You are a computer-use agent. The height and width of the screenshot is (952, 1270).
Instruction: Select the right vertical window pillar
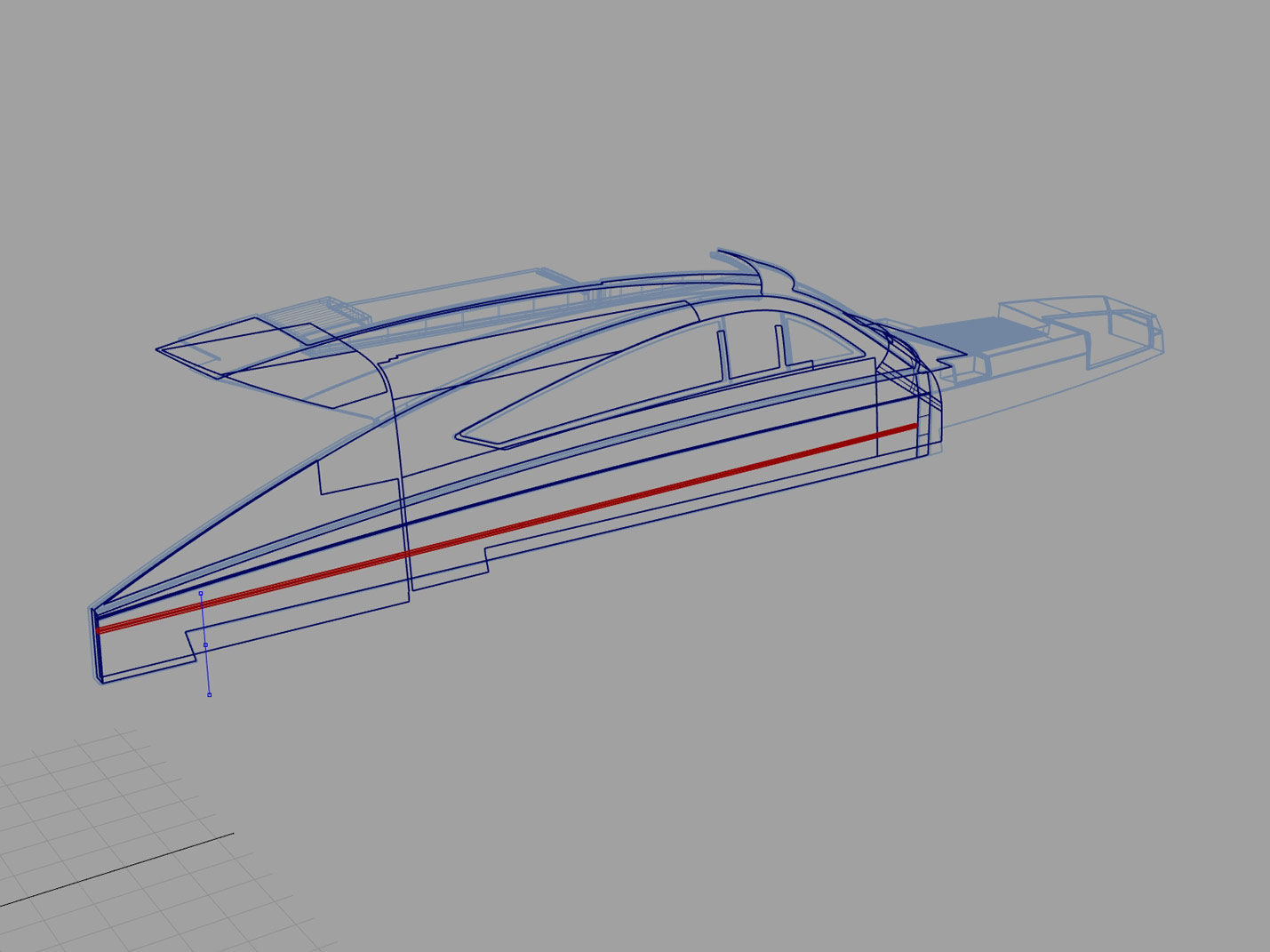779,346
